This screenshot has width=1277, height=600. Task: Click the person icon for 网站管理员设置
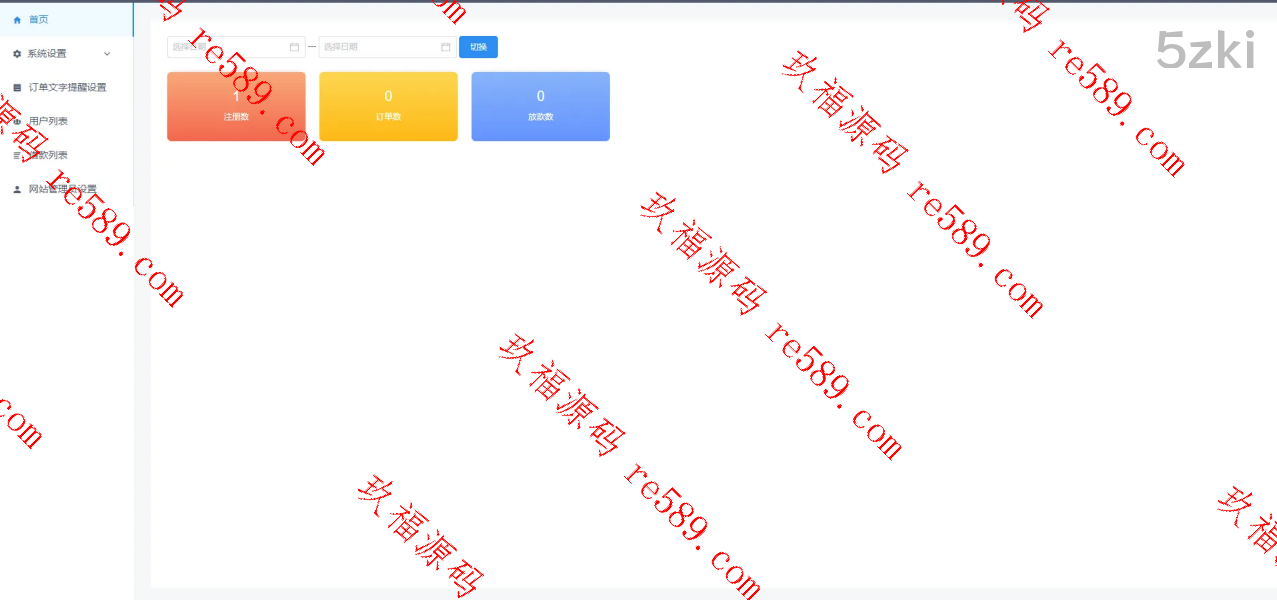point(17,190)
